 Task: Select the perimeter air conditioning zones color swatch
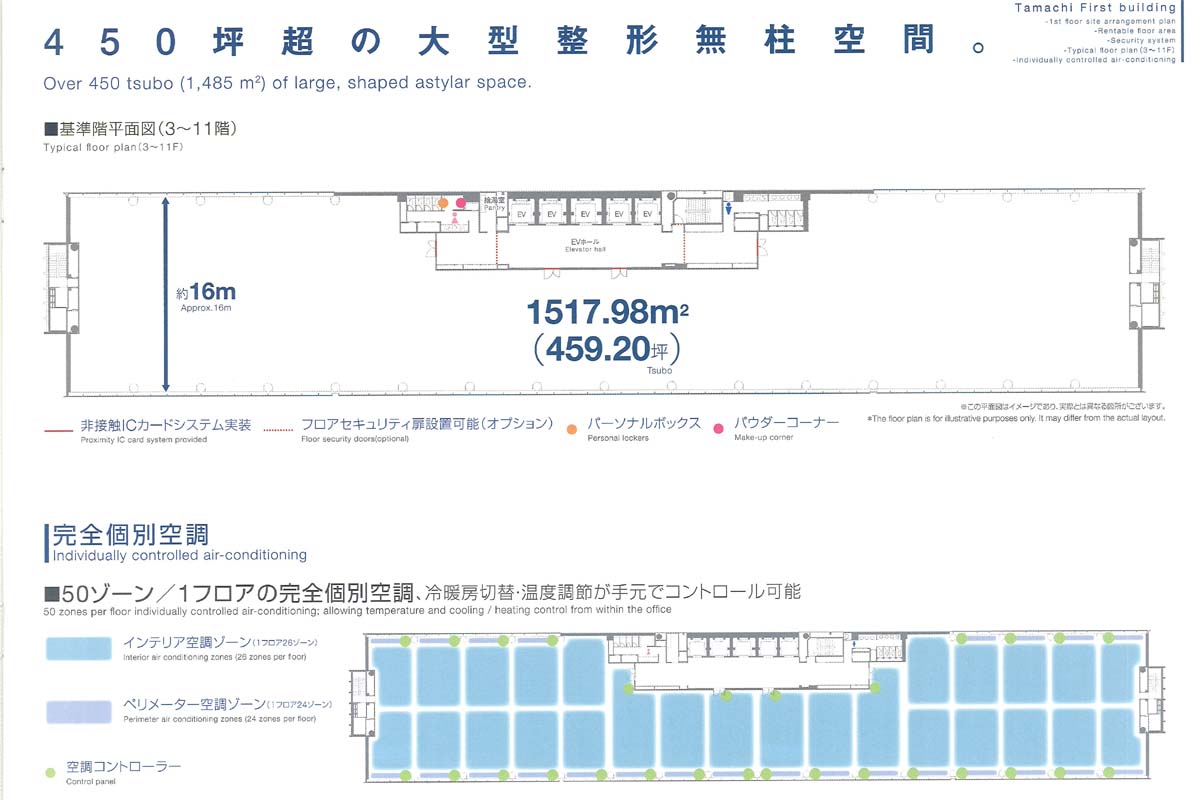(78, 711)
